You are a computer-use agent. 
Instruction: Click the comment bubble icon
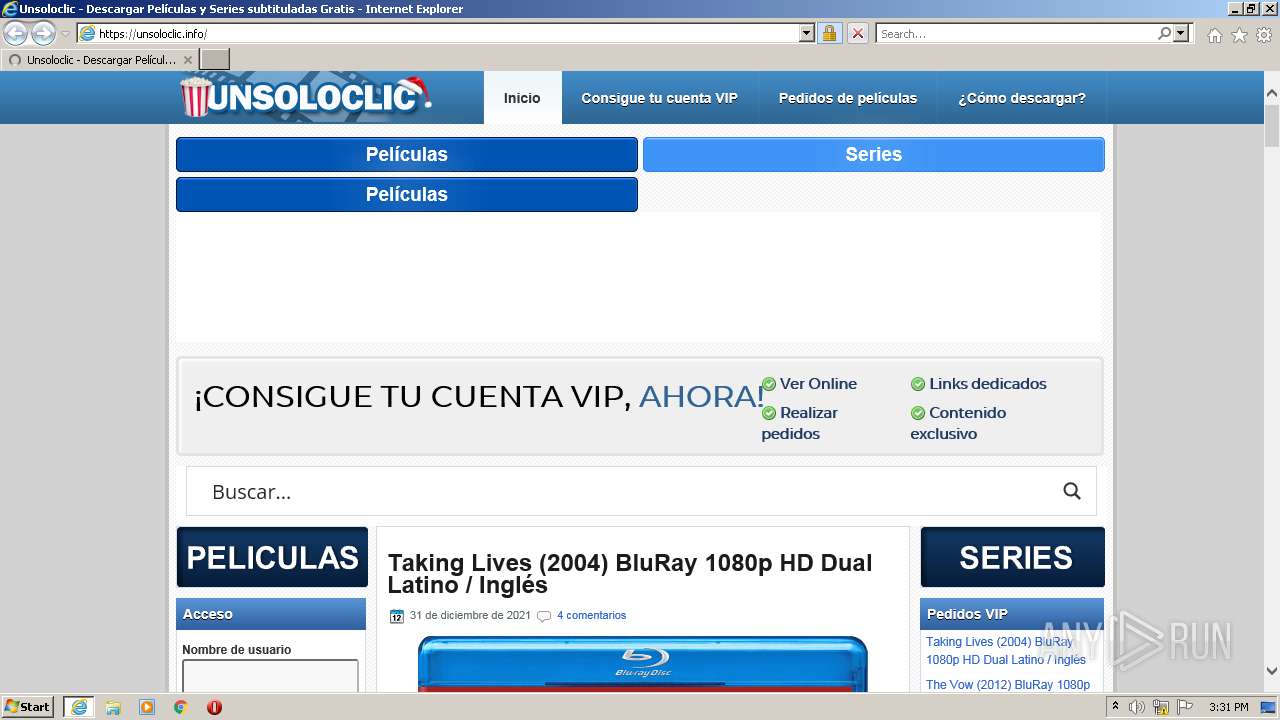[544, 616]
